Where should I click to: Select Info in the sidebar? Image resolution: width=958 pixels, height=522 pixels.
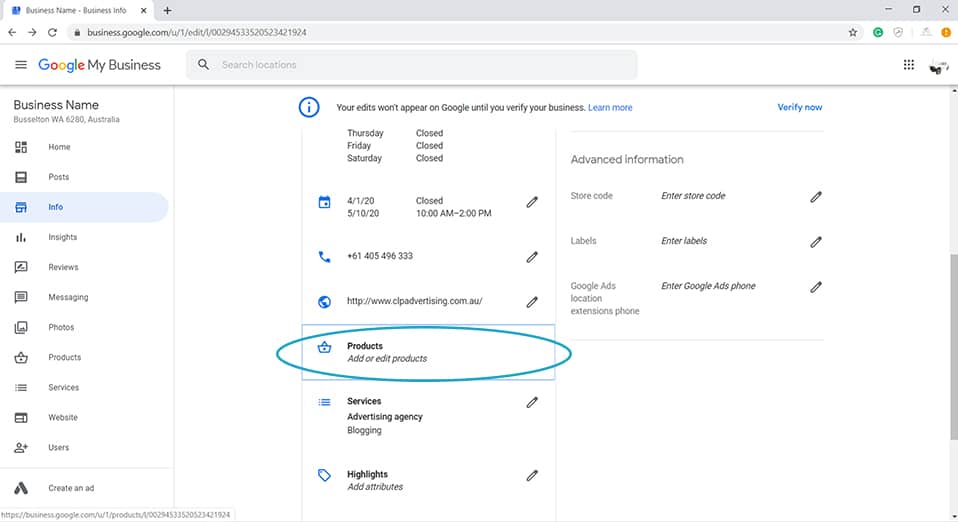tap(84, 207)
